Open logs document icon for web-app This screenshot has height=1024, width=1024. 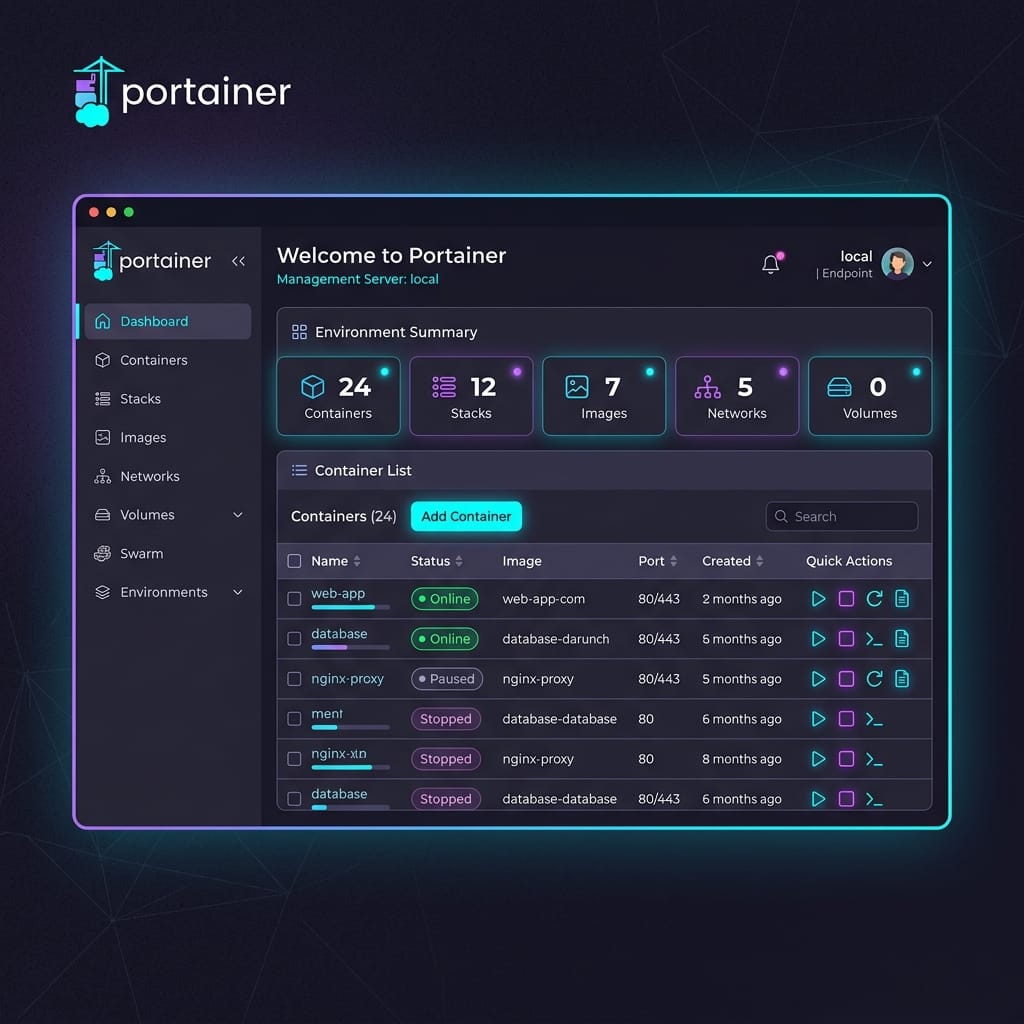(x=902, y=599)
